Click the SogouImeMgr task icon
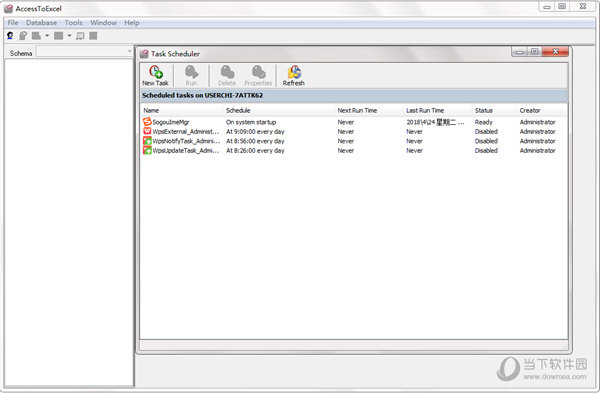600x393 pixels. 147,122
